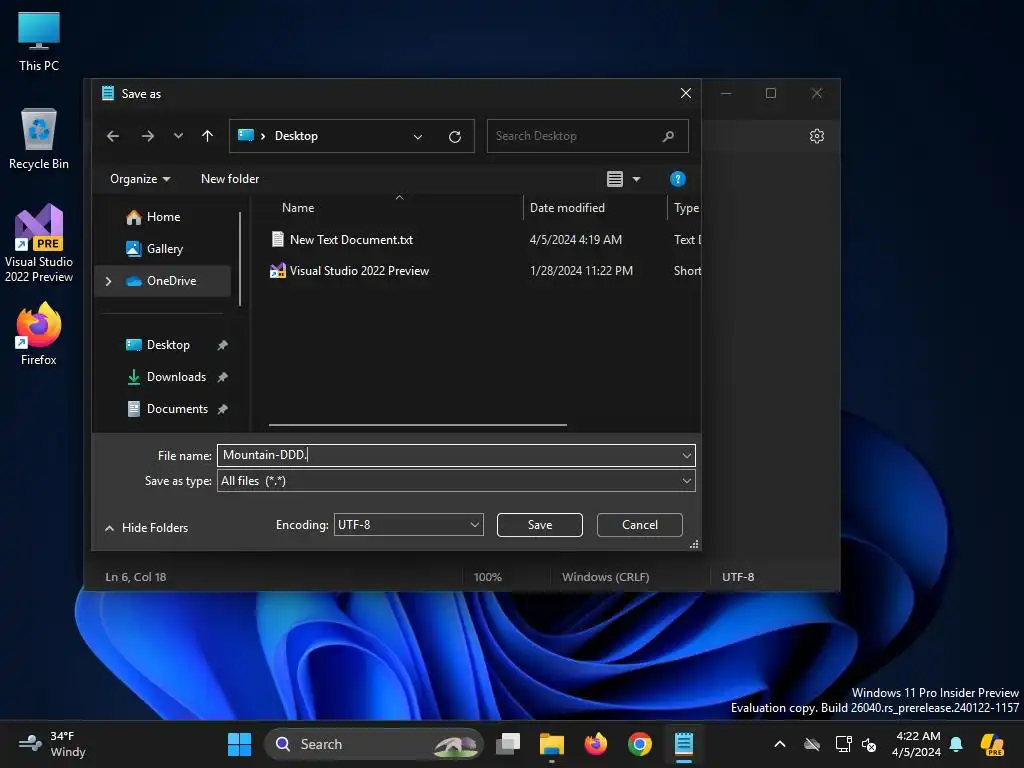Screen dimensions: 1024x768
Task: Open the Organize menu
Action: coord(140,179)
